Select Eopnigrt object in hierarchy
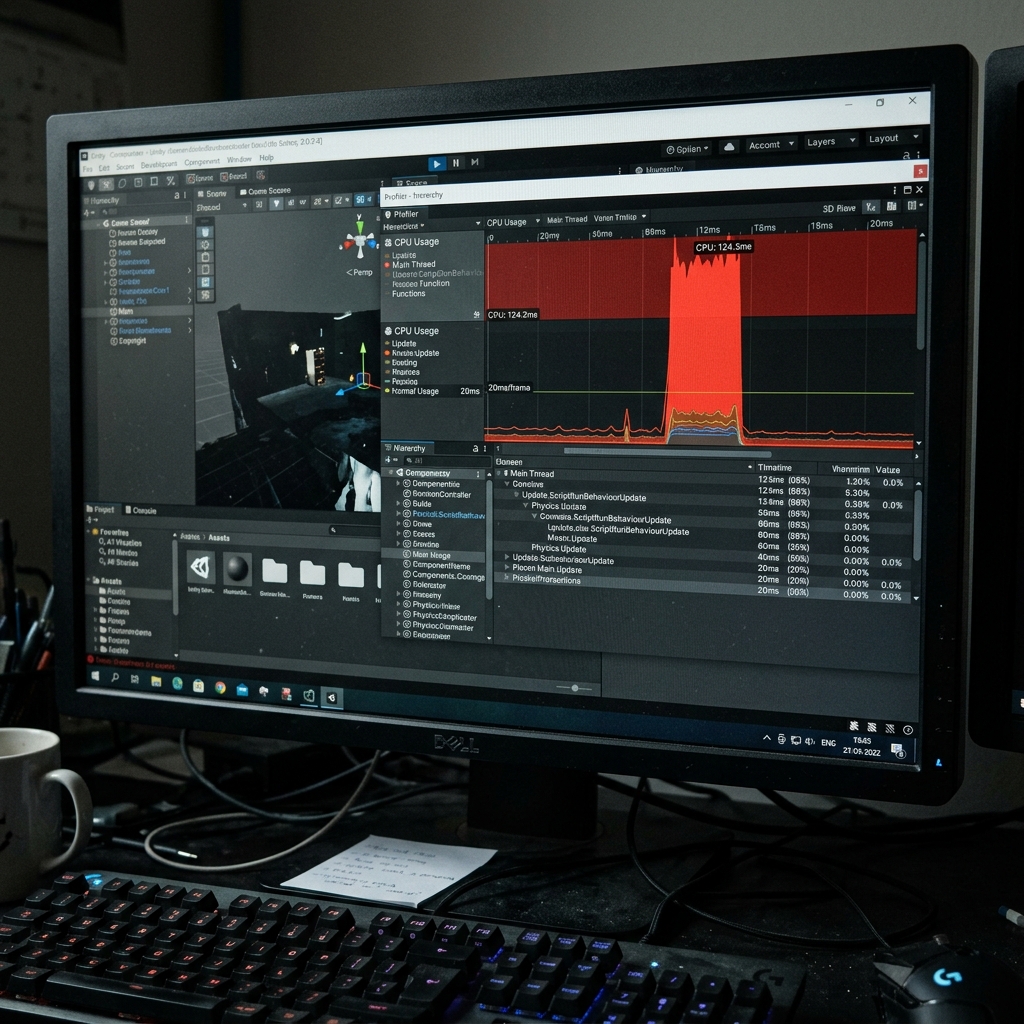The width and height of the screenshot is (1024, 1024). 128,341
